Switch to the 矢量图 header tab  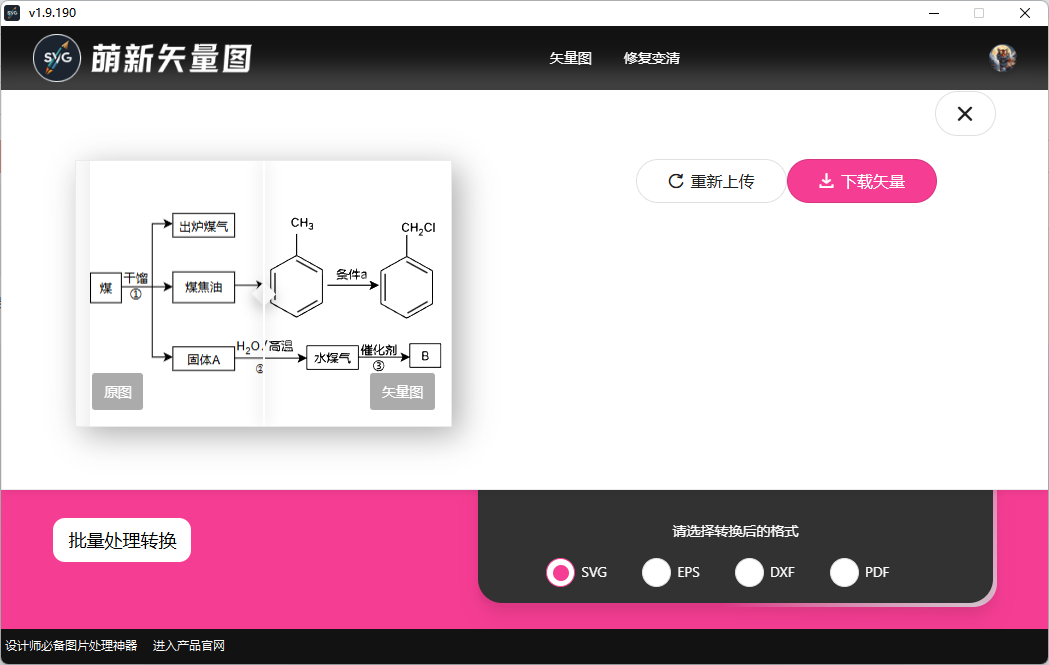coord(570,59)
